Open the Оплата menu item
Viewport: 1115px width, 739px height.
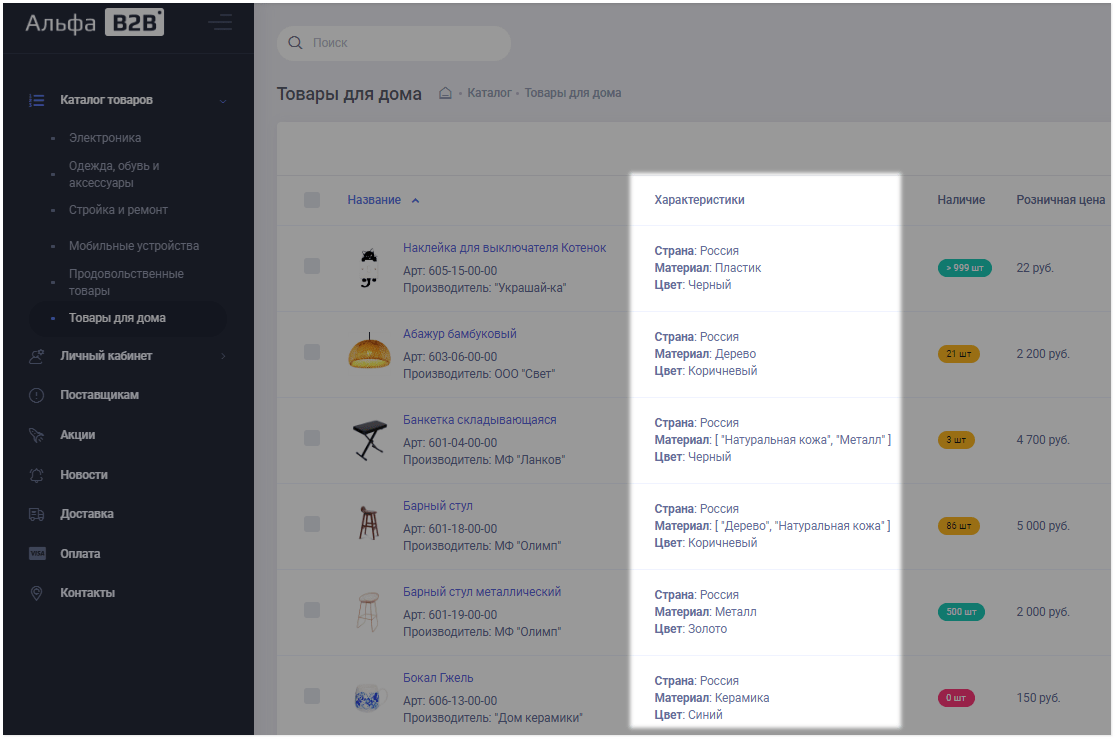pos(80,554)
